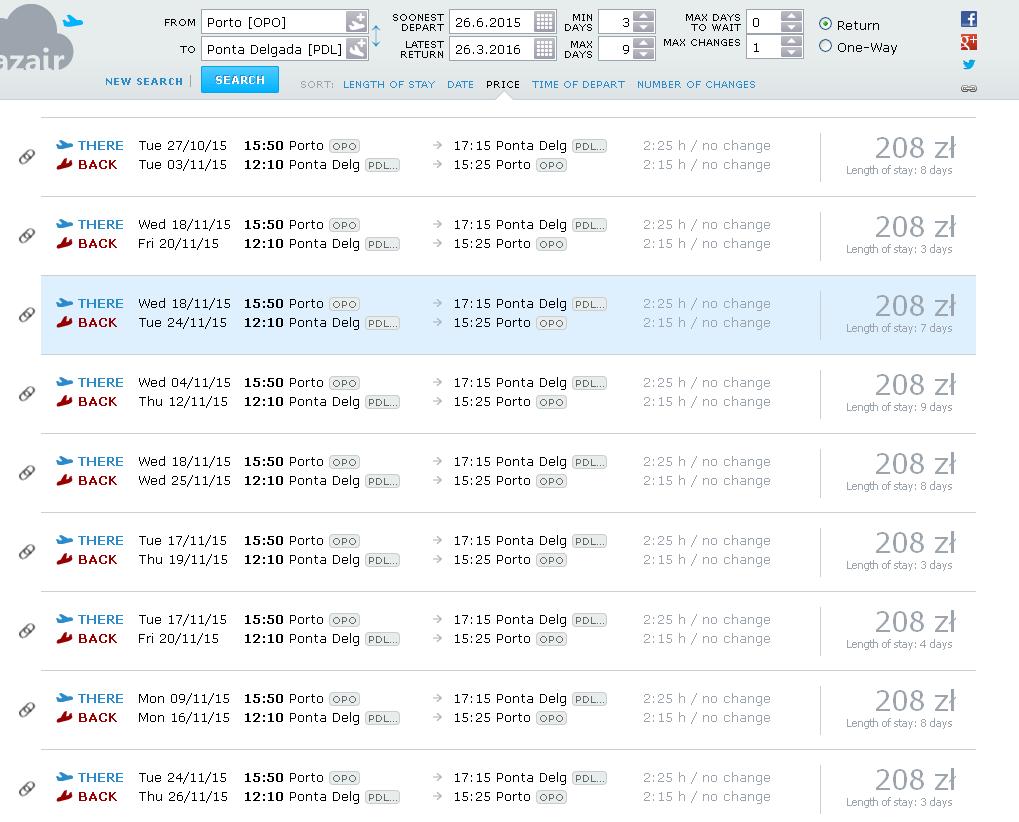Viewport: 1019px width, 822px height.
Task: Decrease the max changes value
Action: [792, 52]
